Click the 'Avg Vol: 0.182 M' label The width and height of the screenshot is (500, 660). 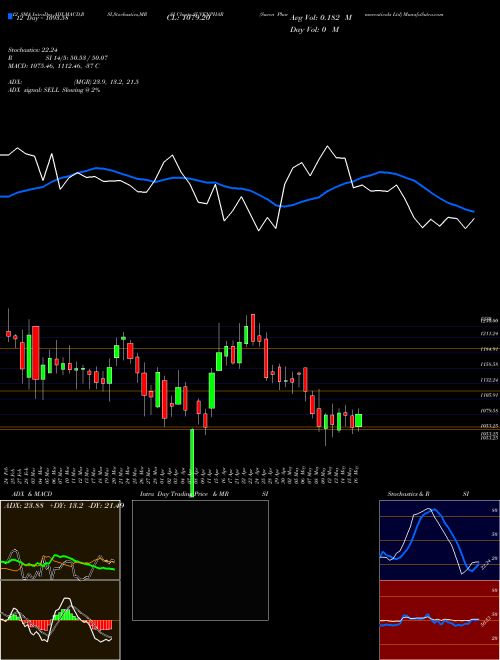point(320,18)
